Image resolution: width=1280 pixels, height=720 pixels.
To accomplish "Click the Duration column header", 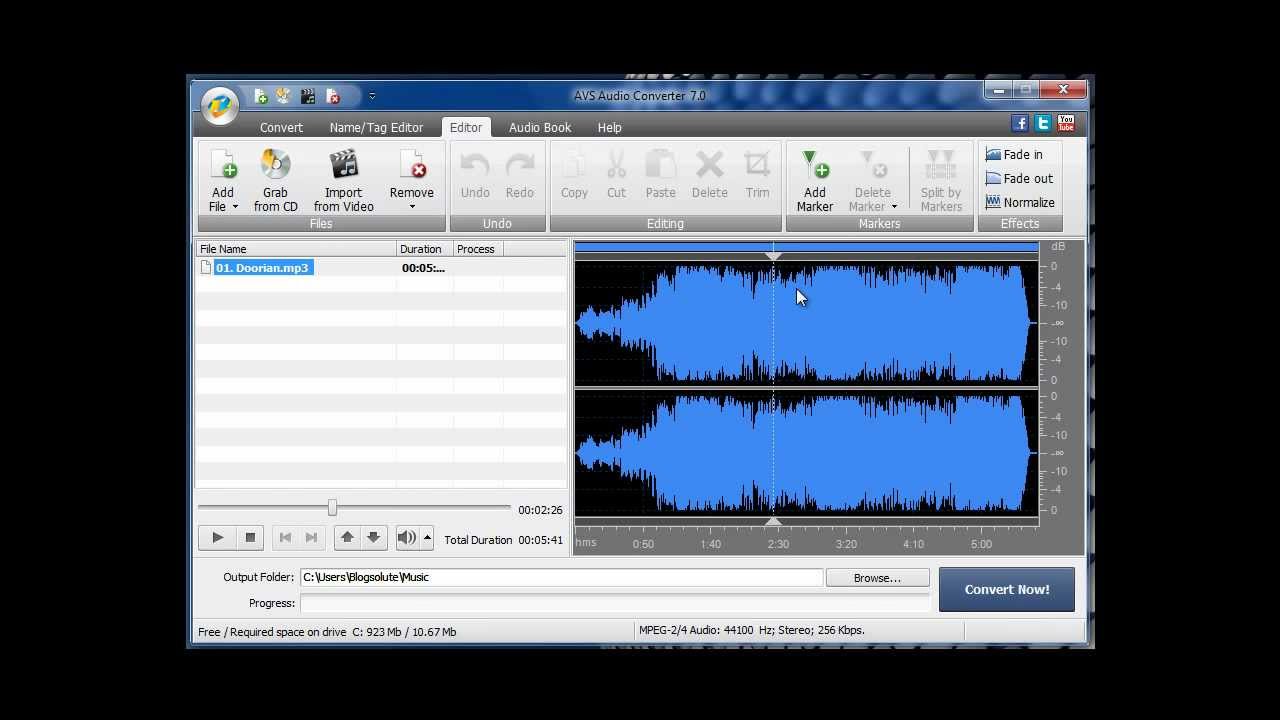I will click(425, 249).
